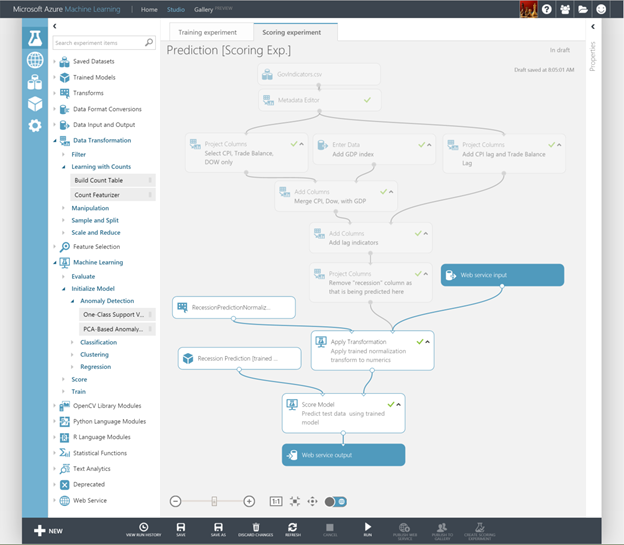624x545 pixels.
Task: Select the Web service input node
Action: pos(502,275)
